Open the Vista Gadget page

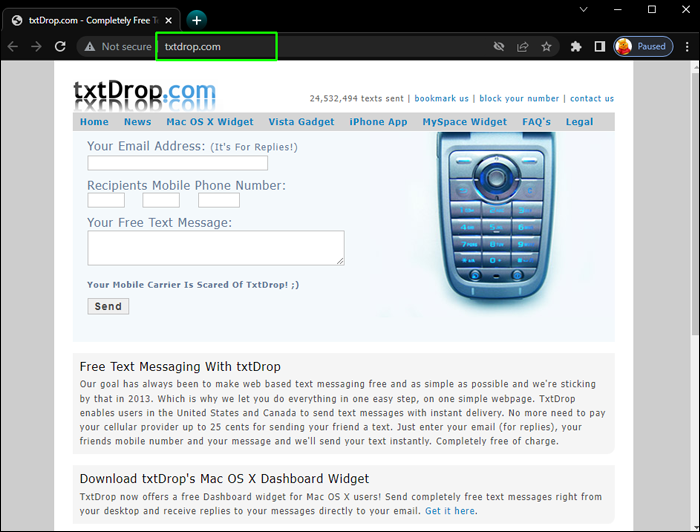point(301,122)
